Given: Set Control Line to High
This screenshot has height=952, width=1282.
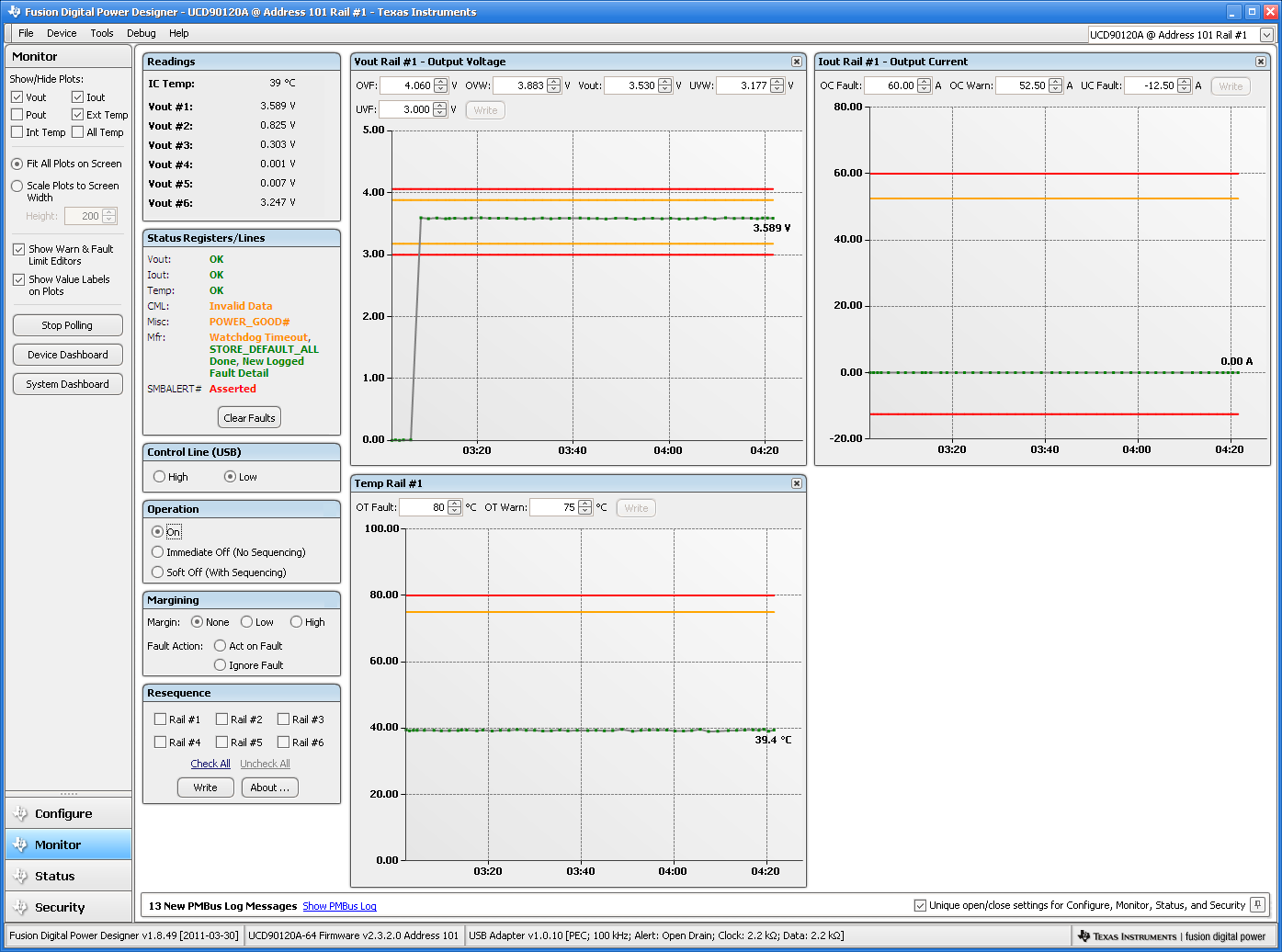Looking at the screenshot, I should 159,477.
